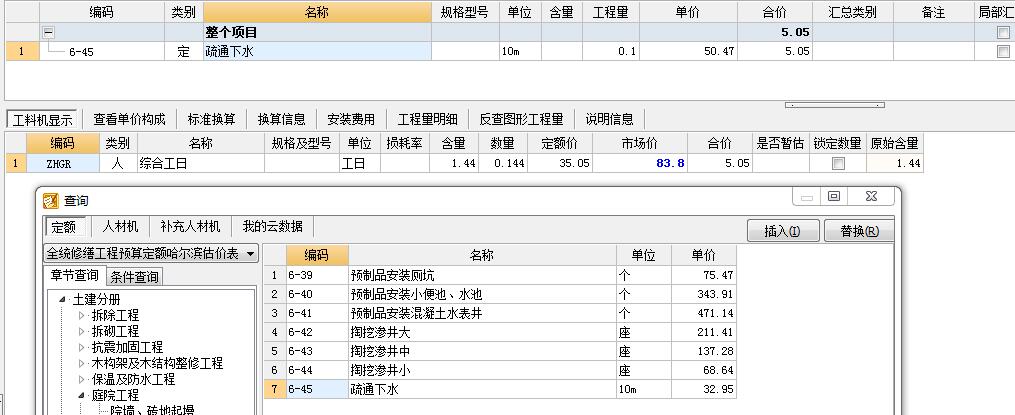The width and height of the screenshot is (1015, 415).
Task: Close the 查询 dialog
Action: (x=871, y=196)
